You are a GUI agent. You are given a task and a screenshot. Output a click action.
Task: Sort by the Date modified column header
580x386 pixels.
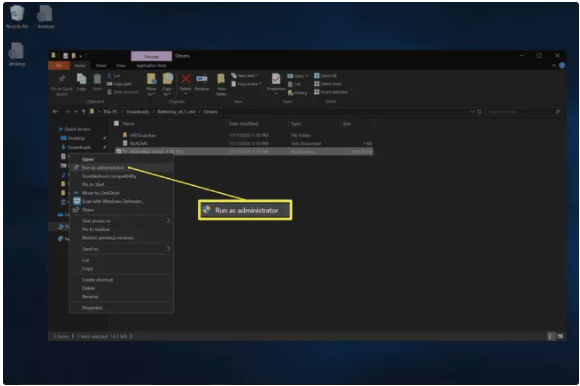tap(243, 123)
